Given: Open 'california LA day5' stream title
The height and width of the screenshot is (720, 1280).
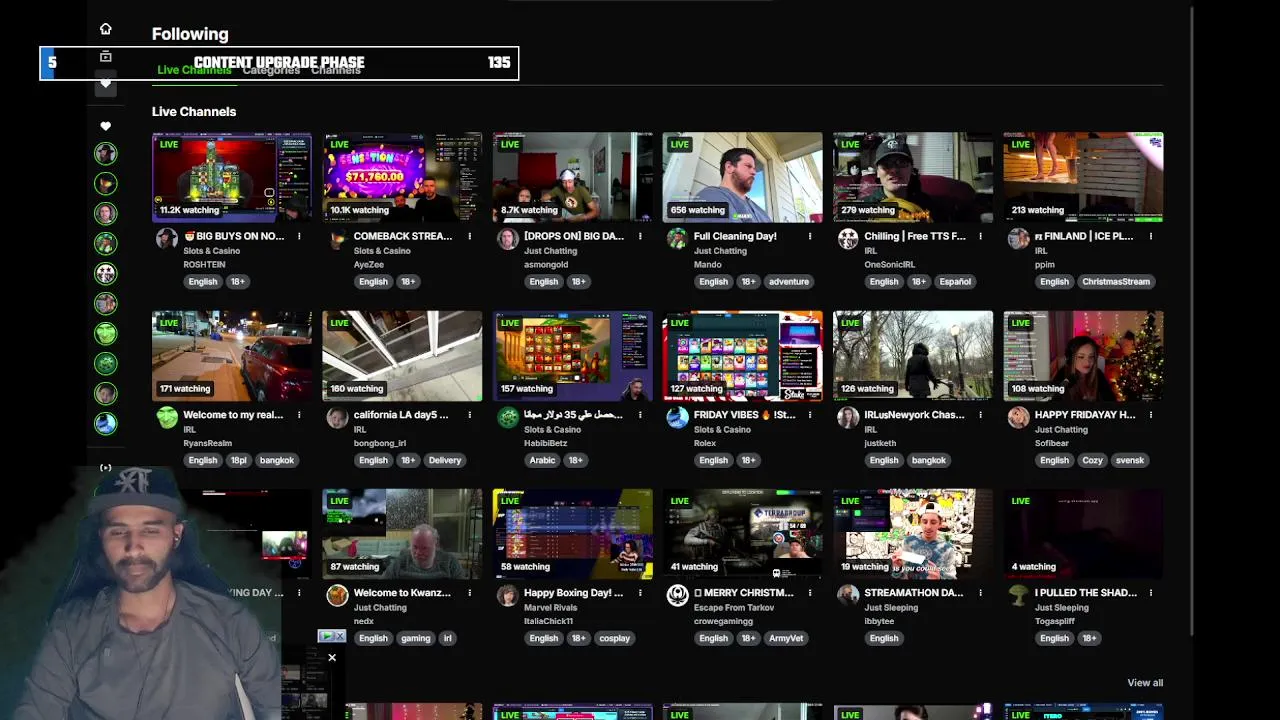Looking at the screenshot, I should [401, 415].
